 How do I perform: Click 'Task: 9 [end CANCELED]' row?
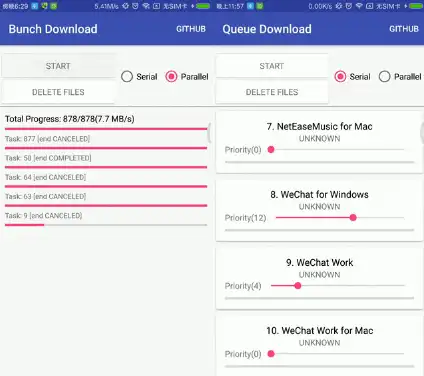point(43,216)
